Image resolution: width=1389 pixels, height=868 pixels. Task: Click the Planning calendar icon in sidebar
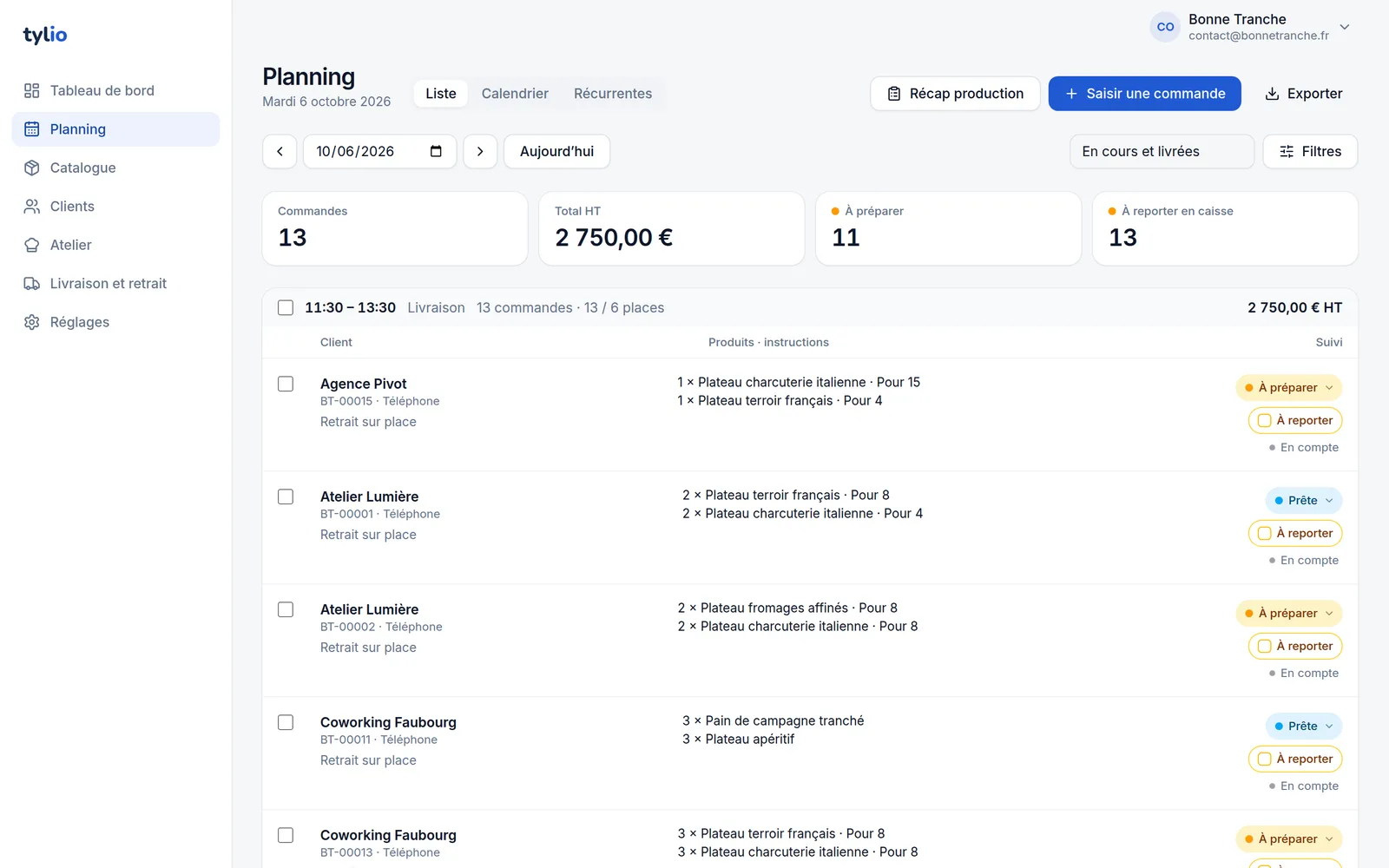click(32, 129)
